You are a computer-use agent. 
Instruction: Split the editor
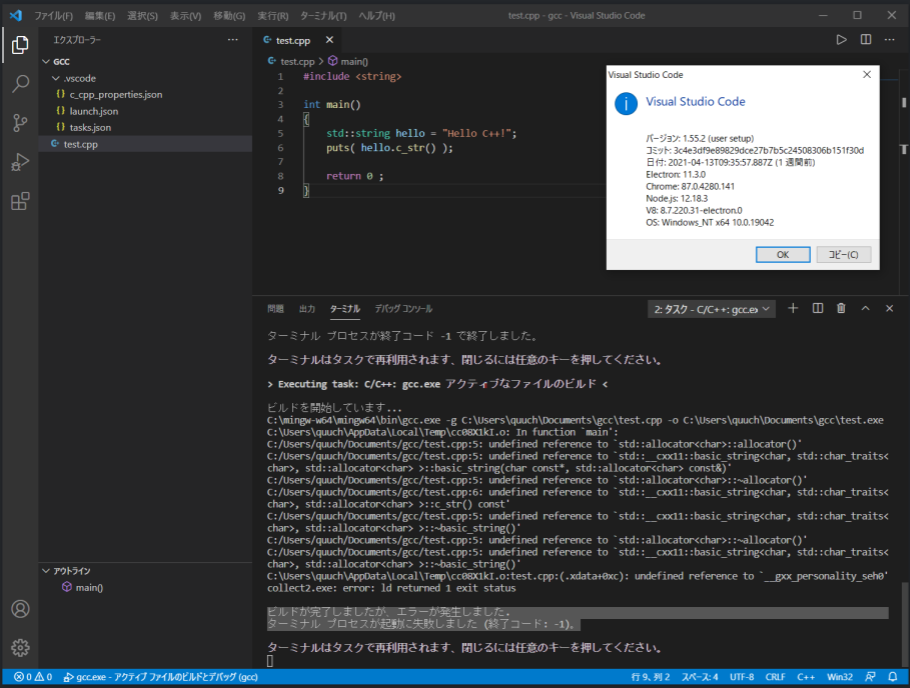pyautogui.click(x=864, y=40)
